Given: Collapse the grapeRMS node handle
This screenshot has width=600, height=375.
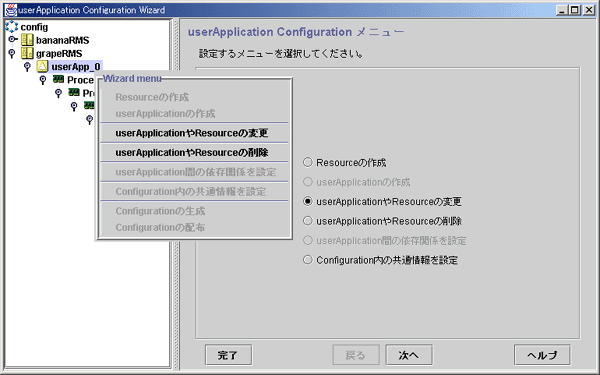Looking at the screenshot, I should coord(12,54).
